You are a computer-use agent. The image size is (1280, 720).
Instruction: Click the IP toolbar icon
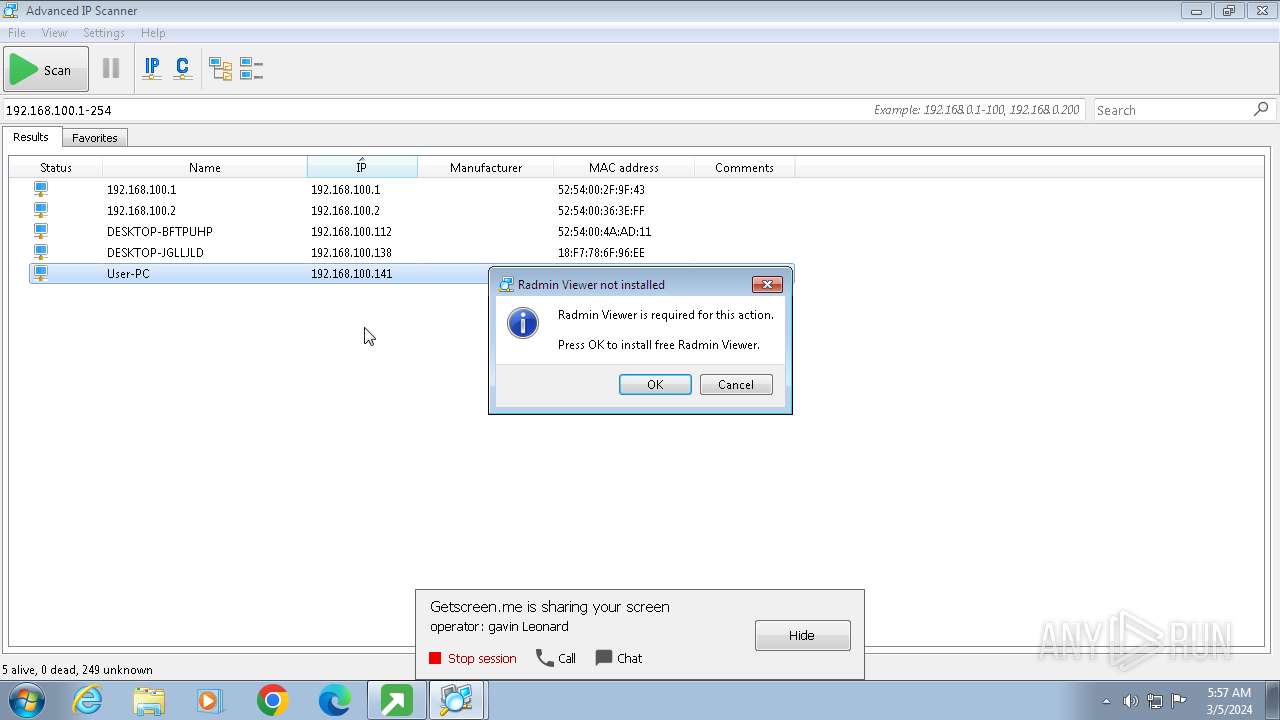pos(152,69)
